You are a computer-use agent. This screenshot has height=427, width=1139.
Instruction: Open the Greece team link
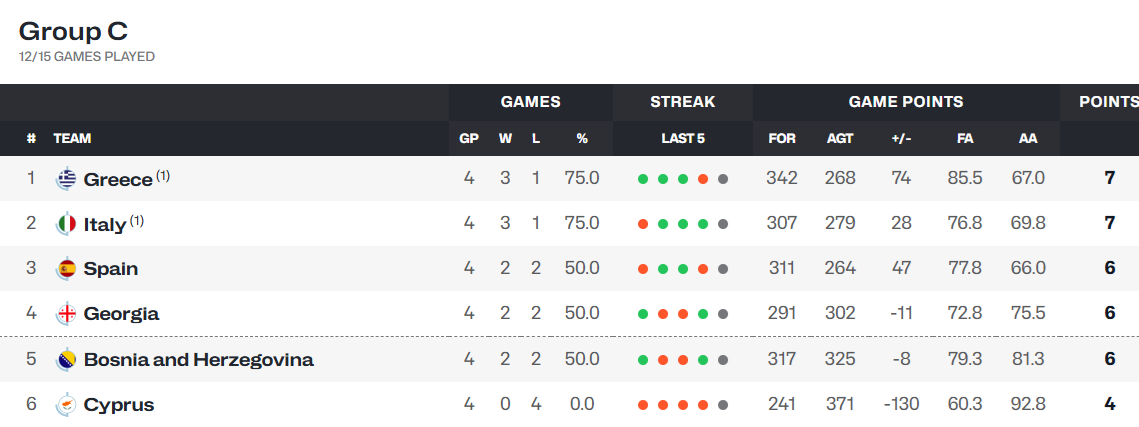tap(118, 179)
